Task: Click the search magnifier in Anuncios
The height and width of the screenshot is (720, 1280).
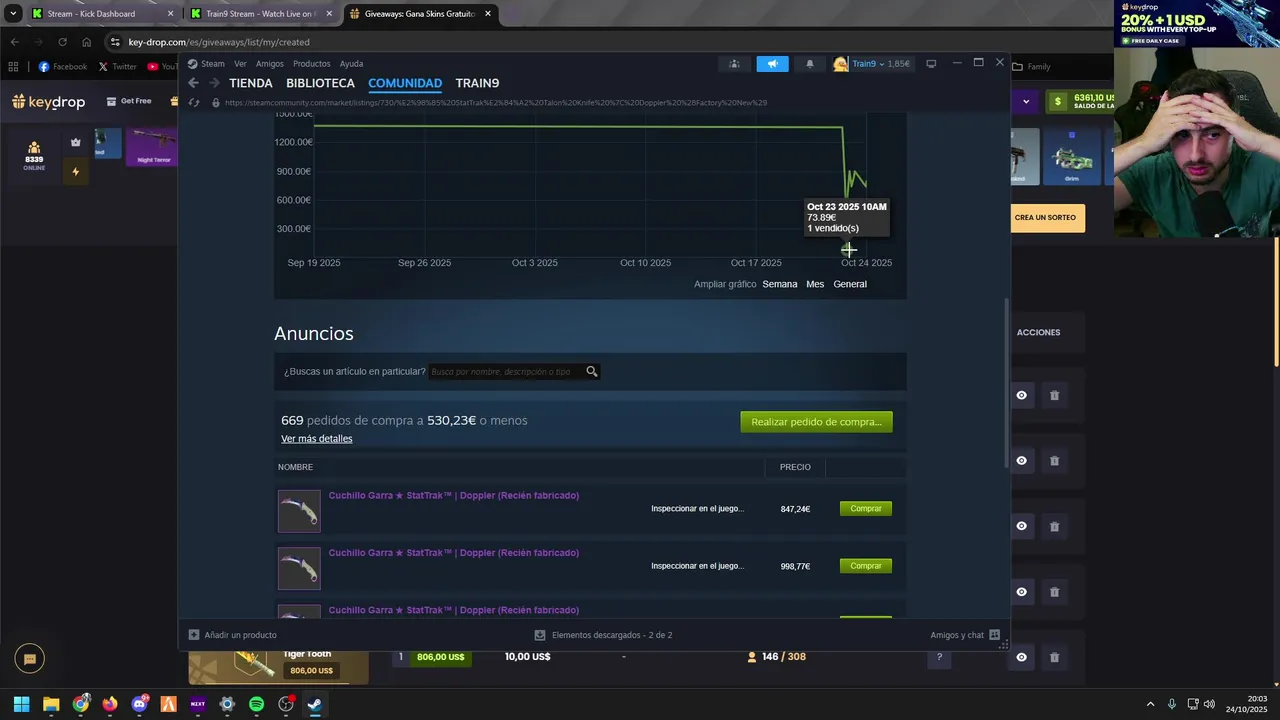Action: point(592,371)
